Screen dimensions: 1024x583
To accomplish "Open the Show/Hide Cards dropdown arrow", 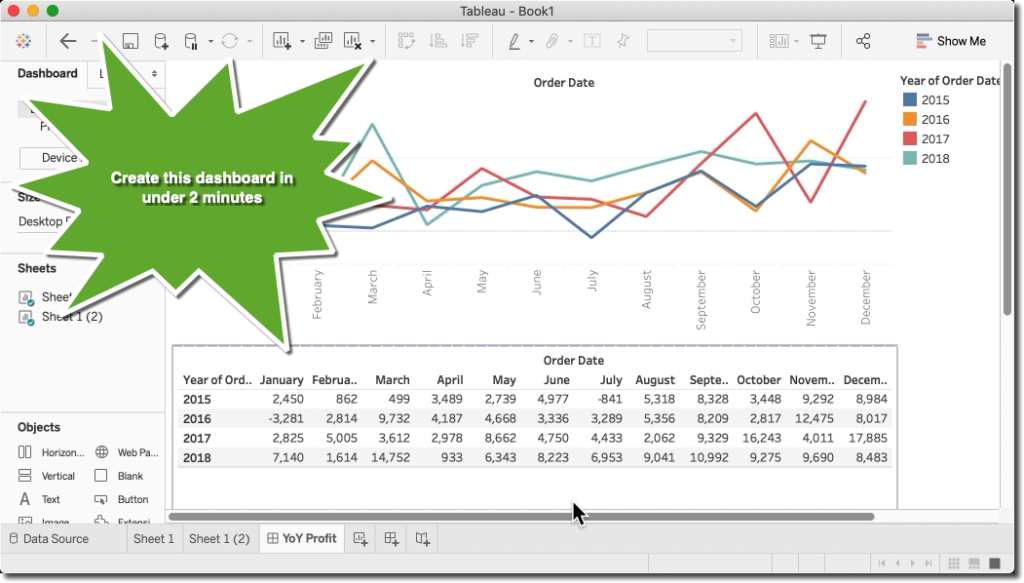I will [x=796, y=42].
